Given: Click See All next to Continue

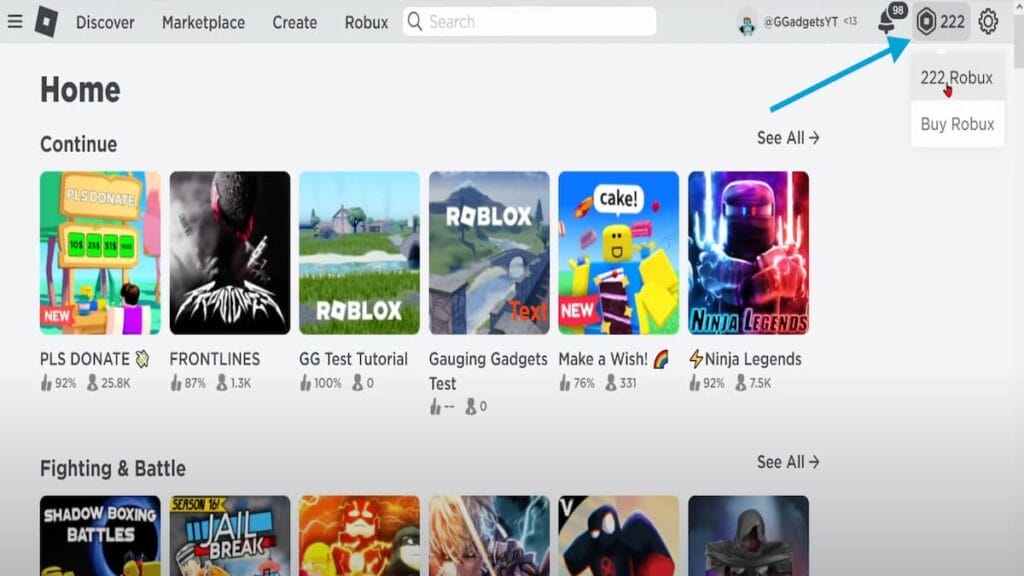Looking at the screenshot, I should (788, 138).
